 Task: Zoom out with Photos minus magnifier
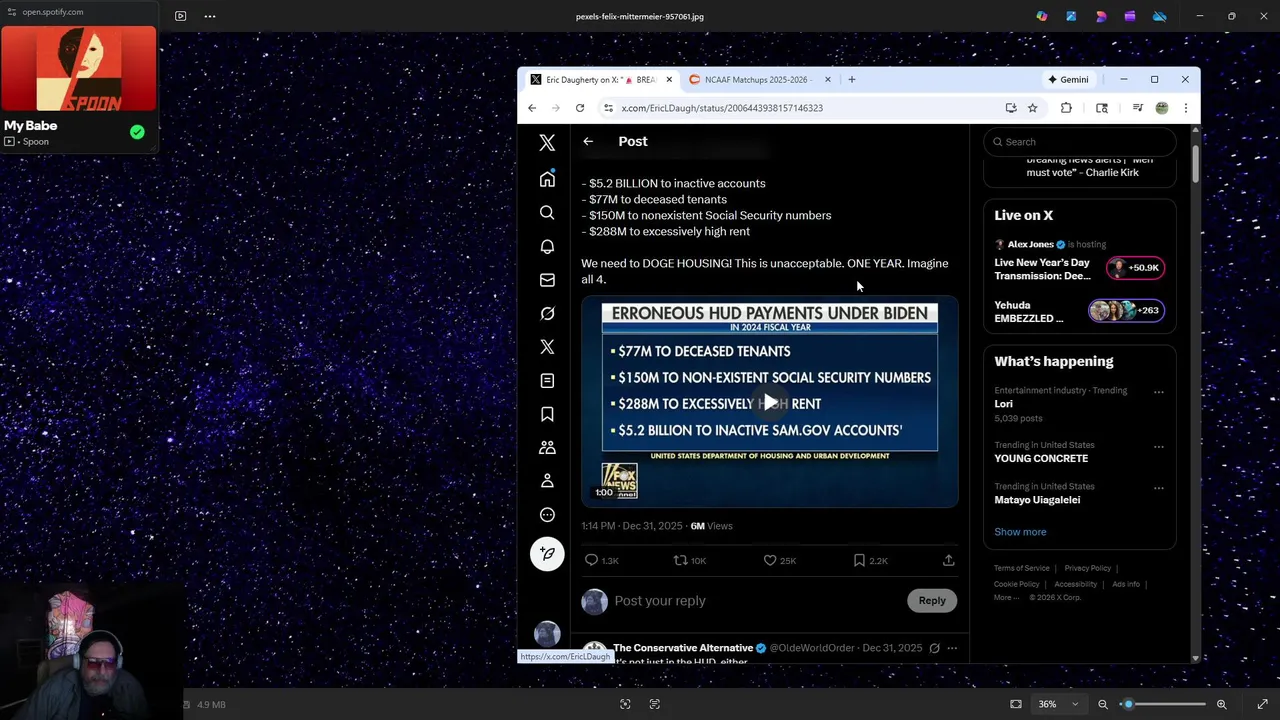[x=1103, y=704]
